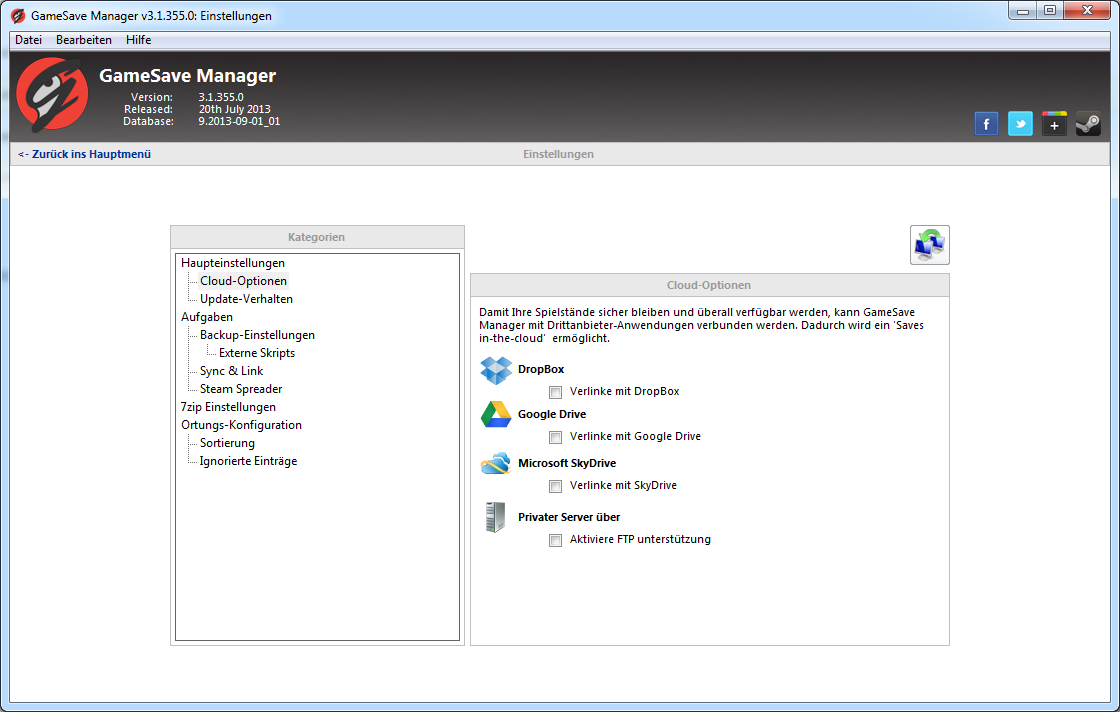Select Update-Verhalten tree entry
The image size is (1120, 712).
pos(246,299)
